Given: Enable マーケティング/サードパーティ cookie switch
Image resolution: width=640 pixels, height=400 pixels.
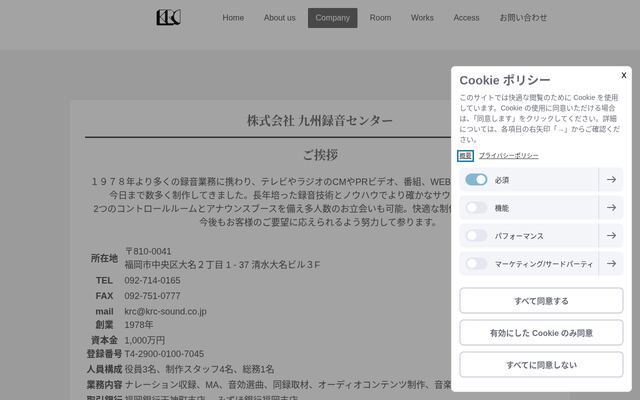Looking at the screenshot, I should tap(476, 264).
